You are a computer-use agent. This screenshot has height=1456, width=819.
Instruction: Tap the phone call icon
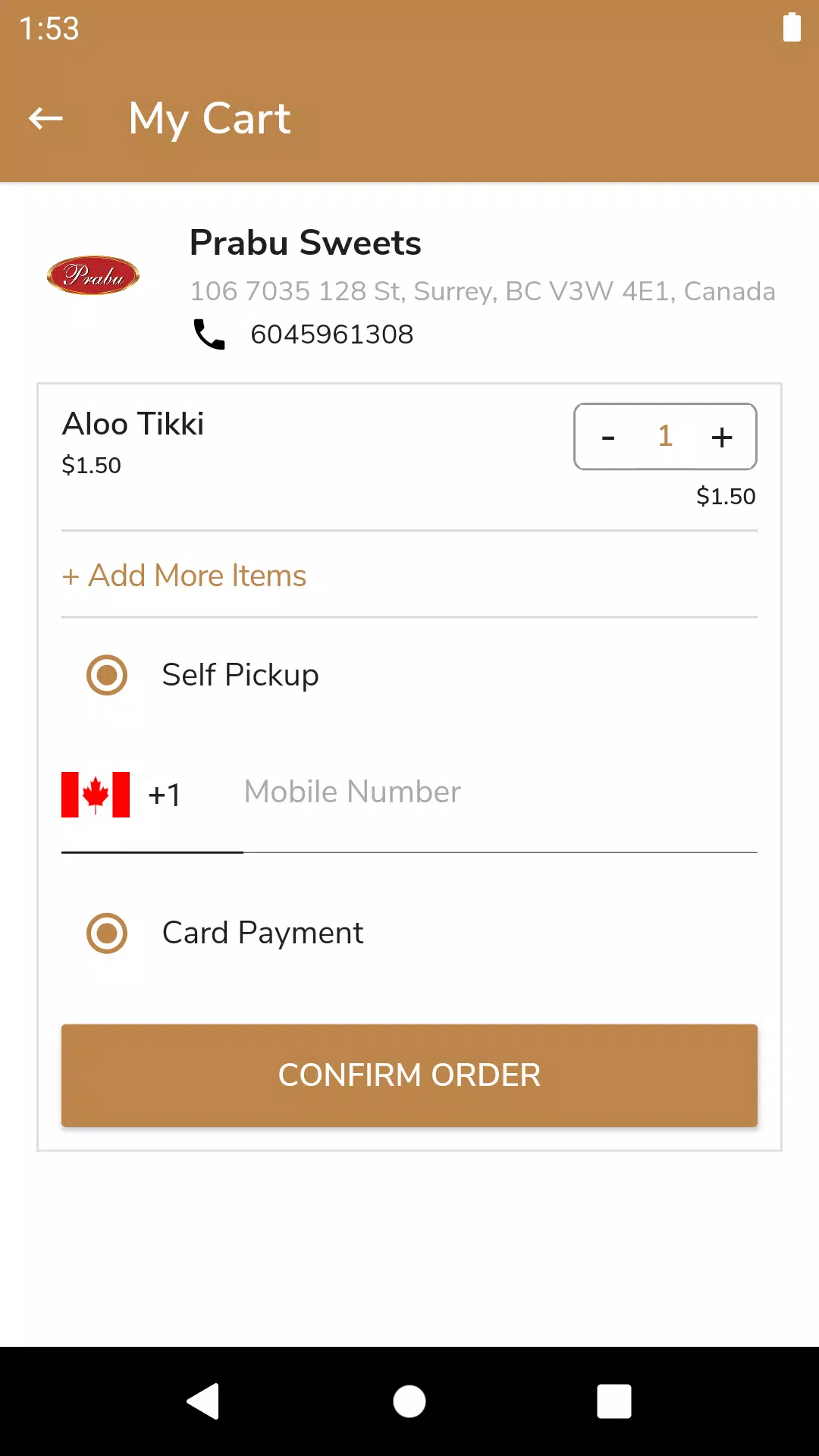[209, 334]
